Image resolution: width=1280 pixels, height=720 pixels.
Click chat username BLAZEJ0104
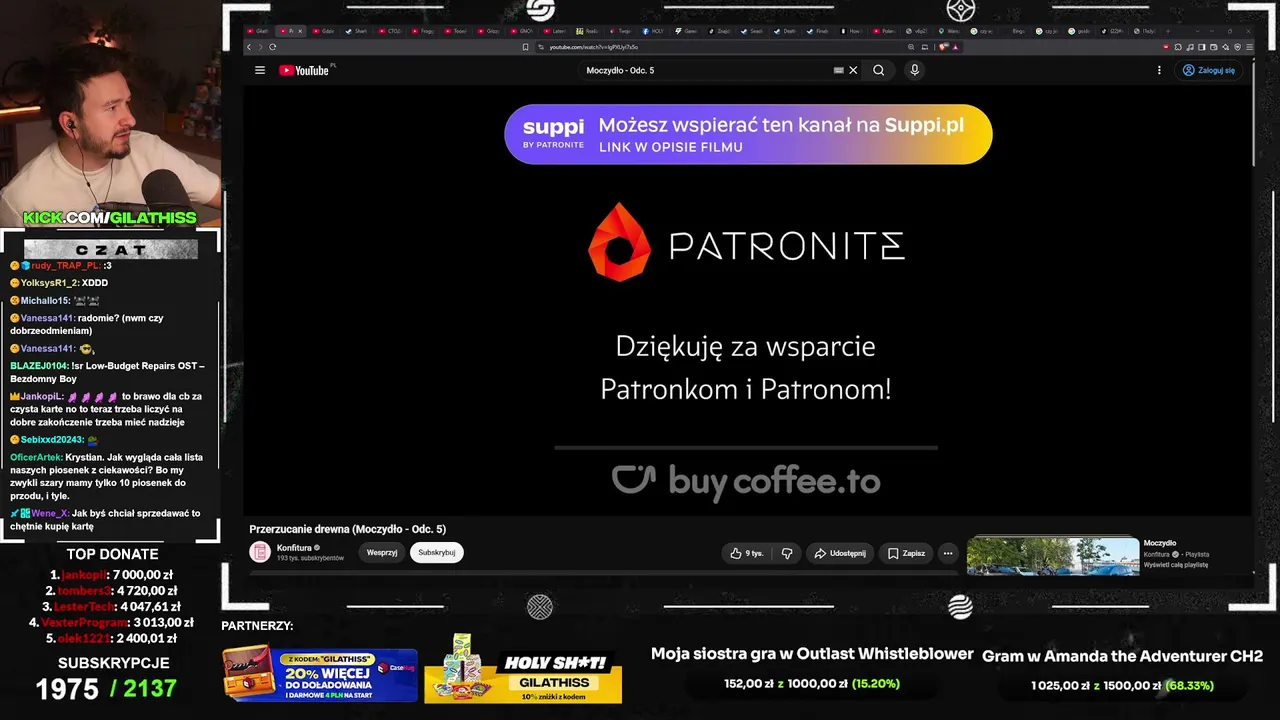(x=39, y=366)
